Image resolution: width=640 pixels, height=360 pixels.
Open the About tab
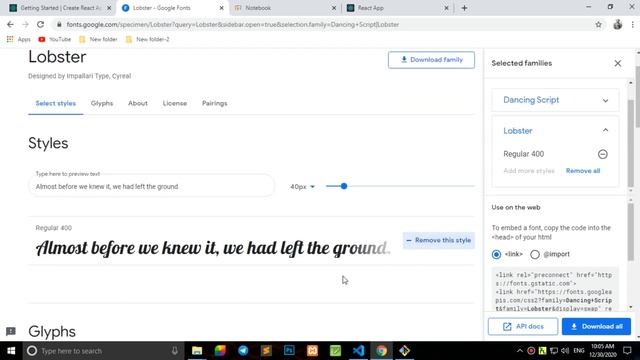coord(138,103)
